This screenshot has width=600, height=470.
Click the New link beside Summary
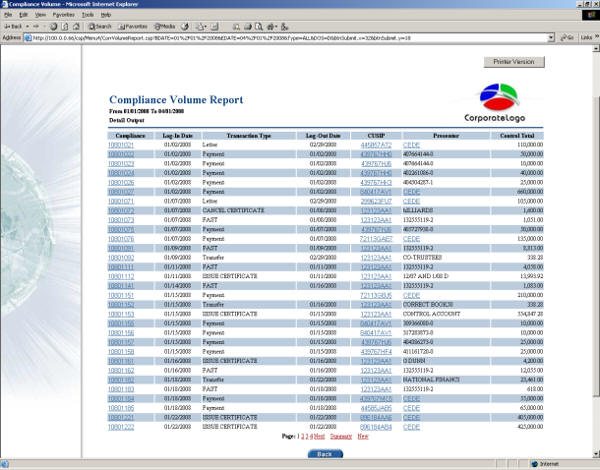[x=363, y=436]
